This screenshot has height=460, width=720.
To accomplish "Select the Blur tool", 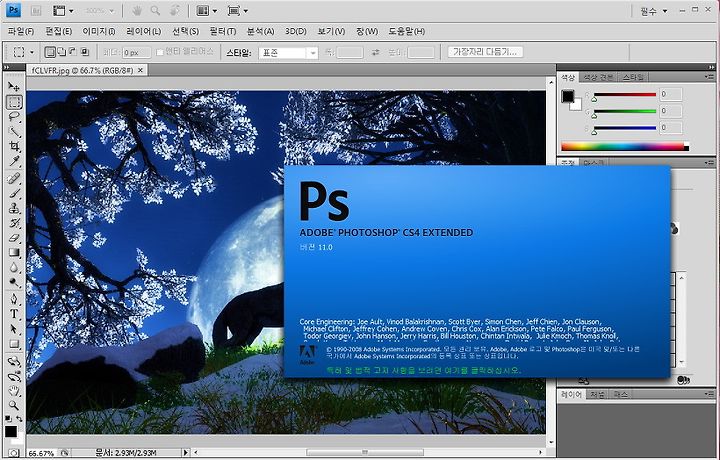I will pyautogui.click(x=14, y=267).
